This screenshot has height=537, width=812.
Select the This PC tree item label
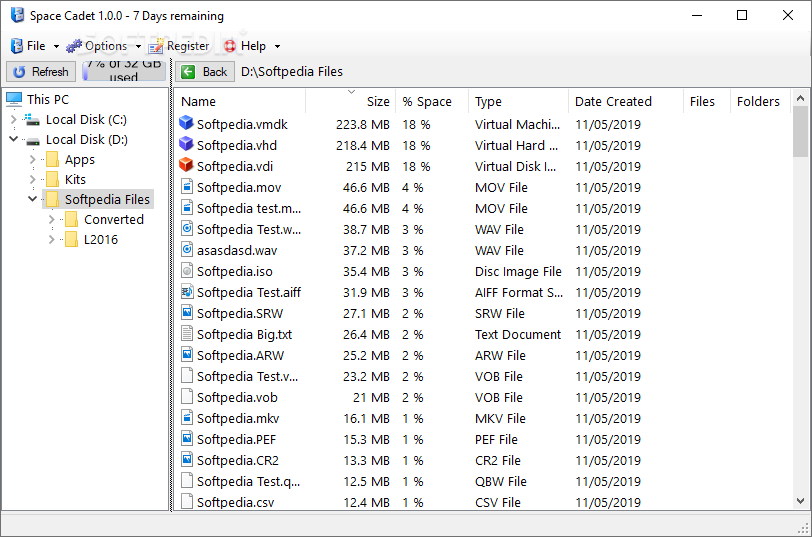(48, 99)
